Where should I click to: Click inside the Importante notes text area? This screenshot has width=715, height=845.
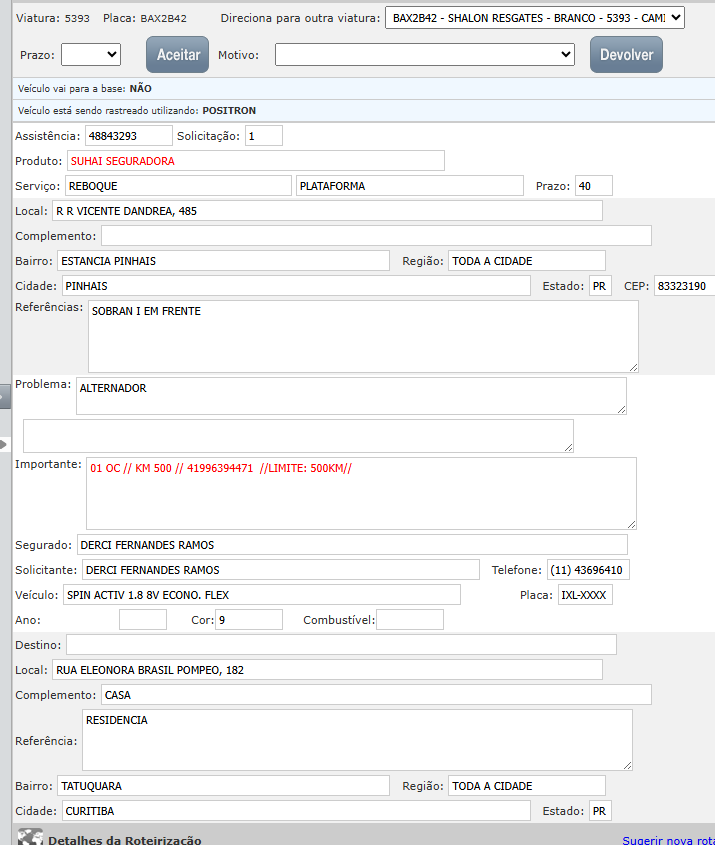coord(360,493)
